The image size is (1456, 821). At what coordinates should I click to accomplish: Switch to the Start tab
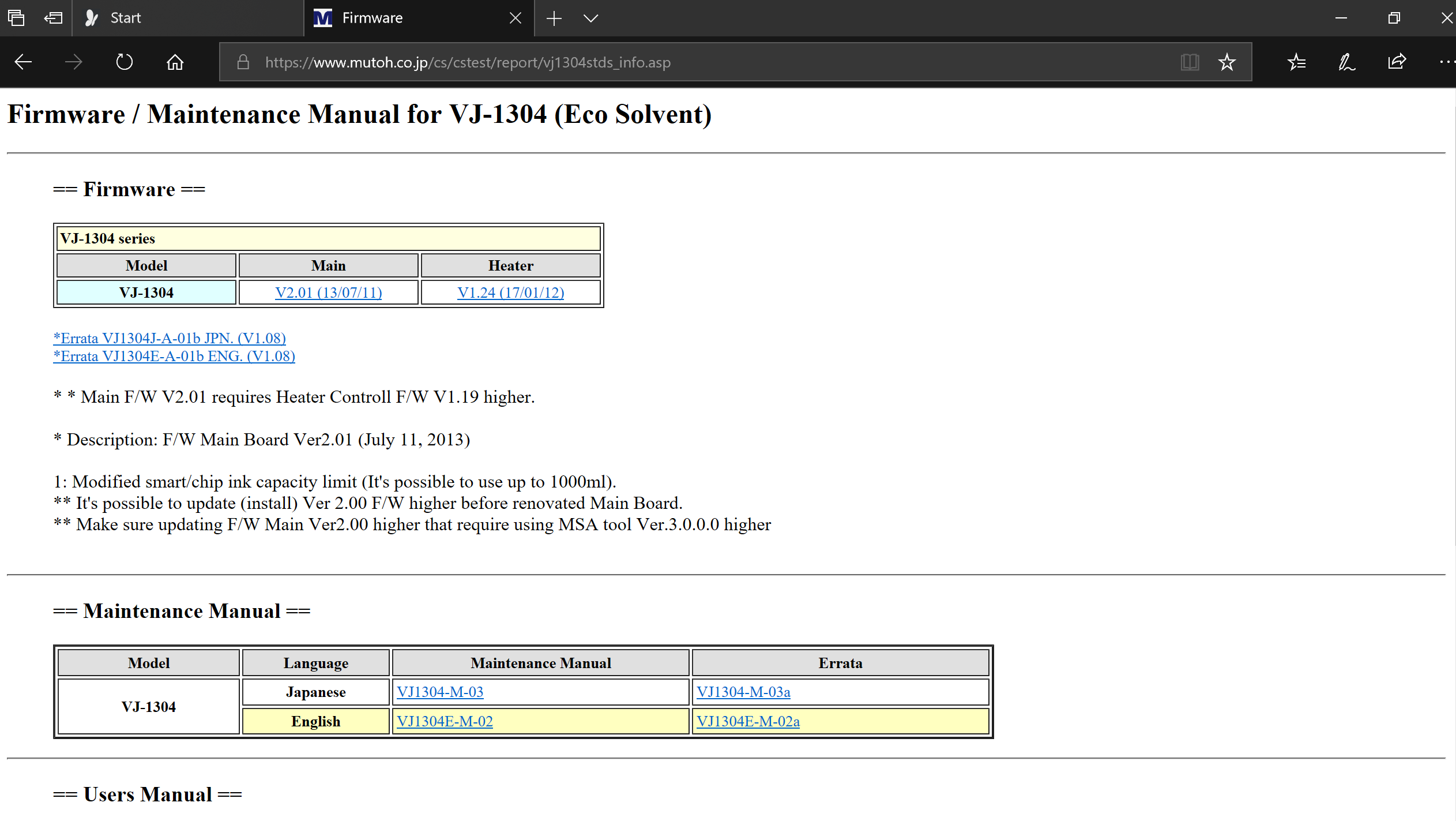click(187, 18)
